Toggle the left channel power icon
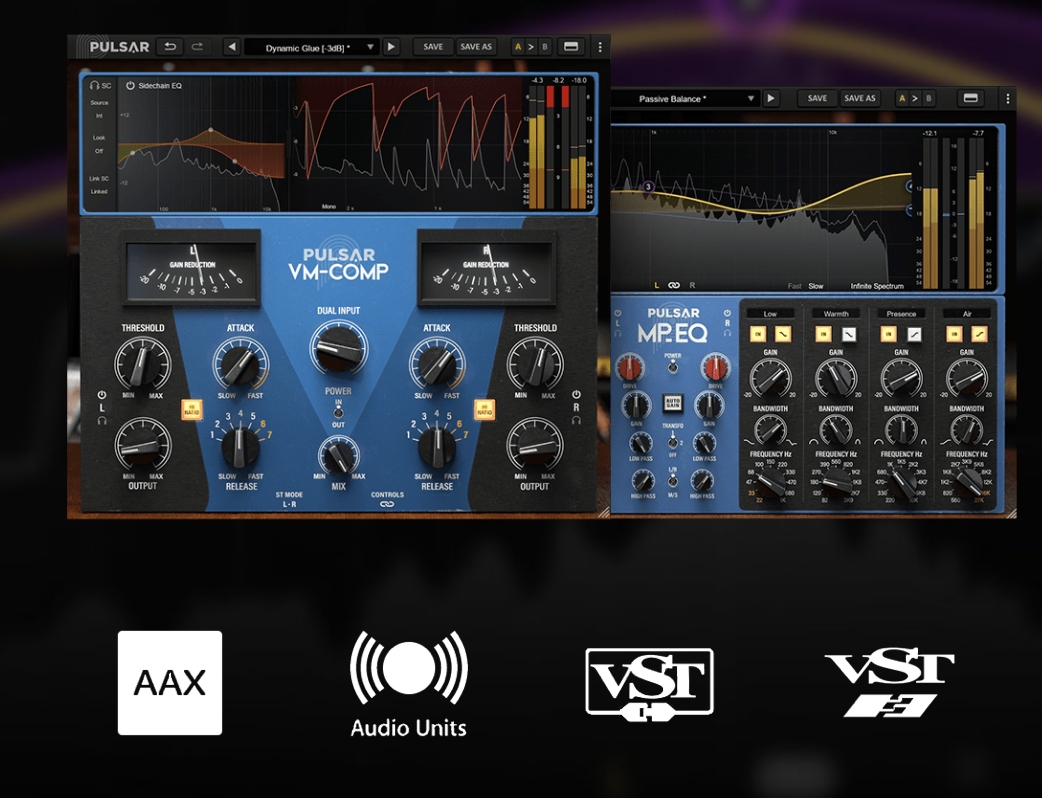Viewport: 1042px width, 798px height. click(102, 395)
